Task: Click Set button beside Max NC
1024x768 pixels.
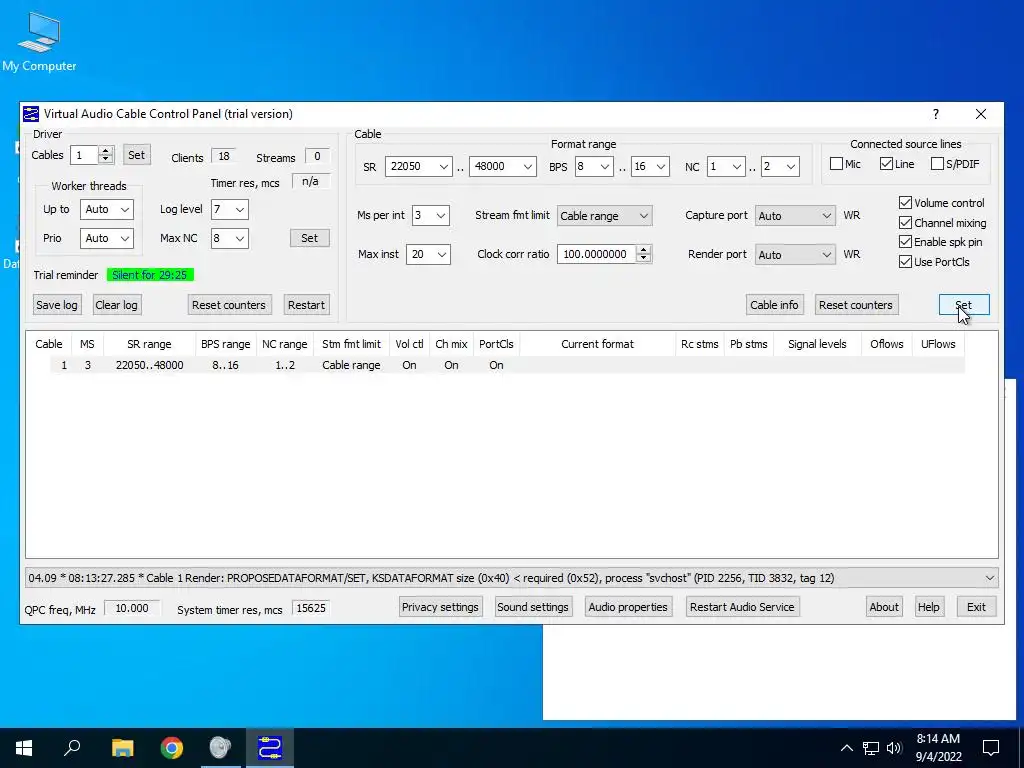Action: pyautogui.click(x=310, y=238)
